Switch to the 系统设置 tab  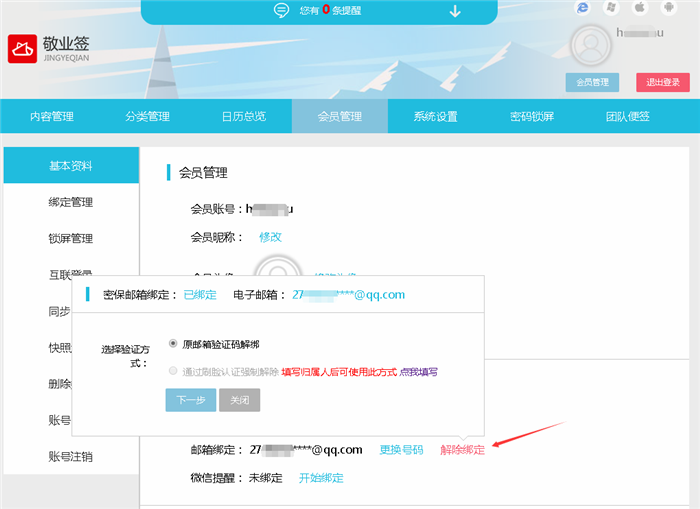435,117
